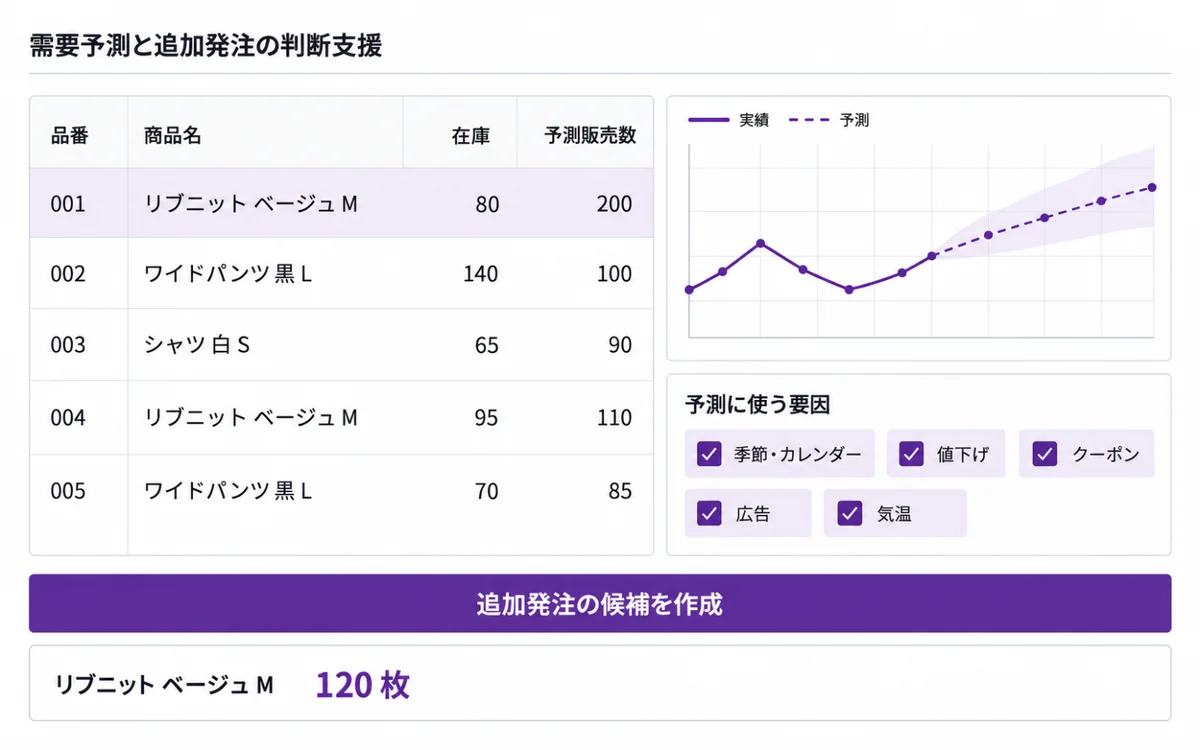Click stock value 95
1200x750 pixels.
pyautogui.click(x=487, y=417)
